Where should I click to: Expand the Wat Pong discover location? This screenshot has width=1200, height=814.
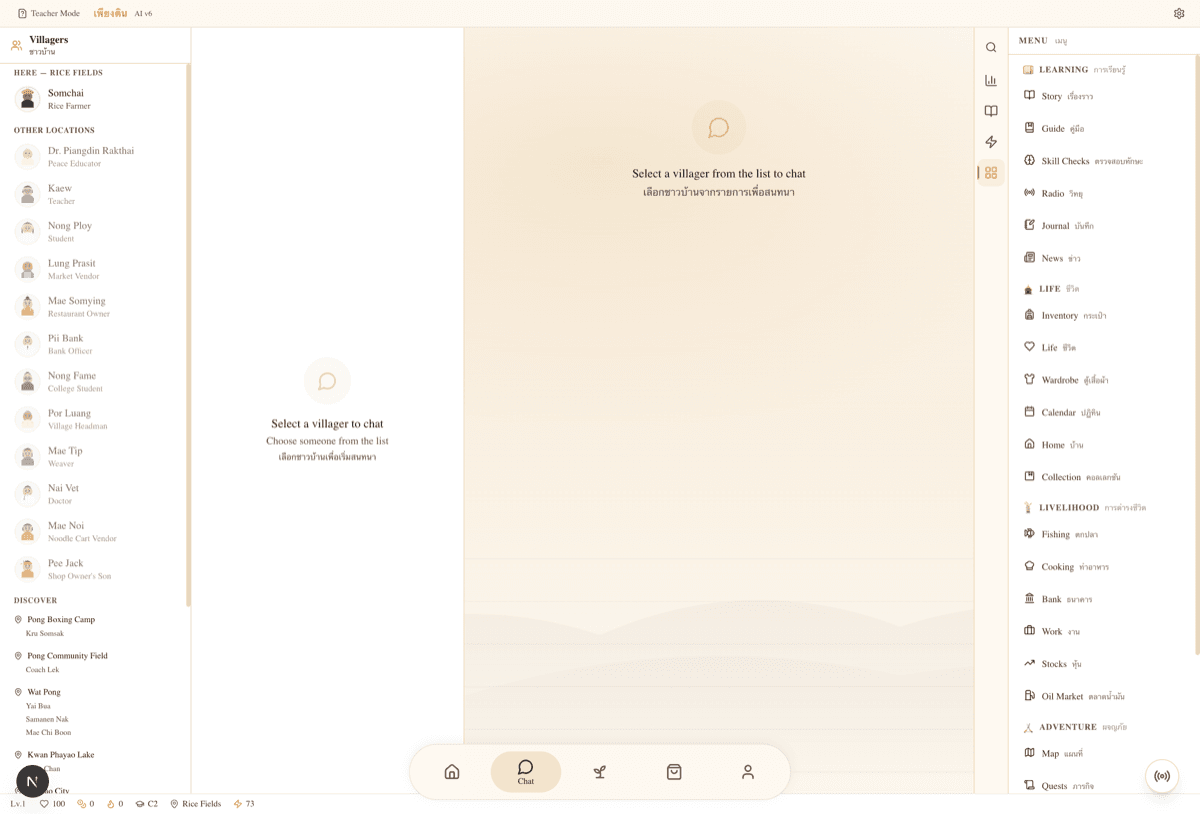coord(41,691)
